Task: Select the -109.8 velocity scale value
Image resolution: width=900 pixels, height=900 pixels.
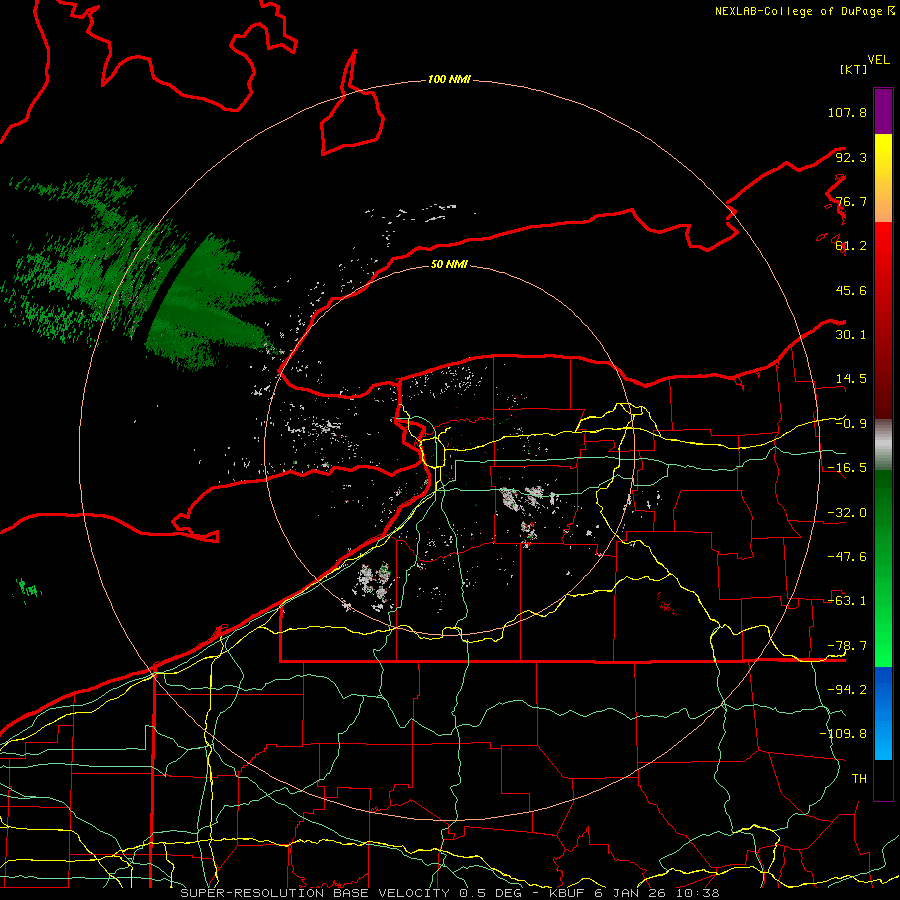Action: pos(843,734)
